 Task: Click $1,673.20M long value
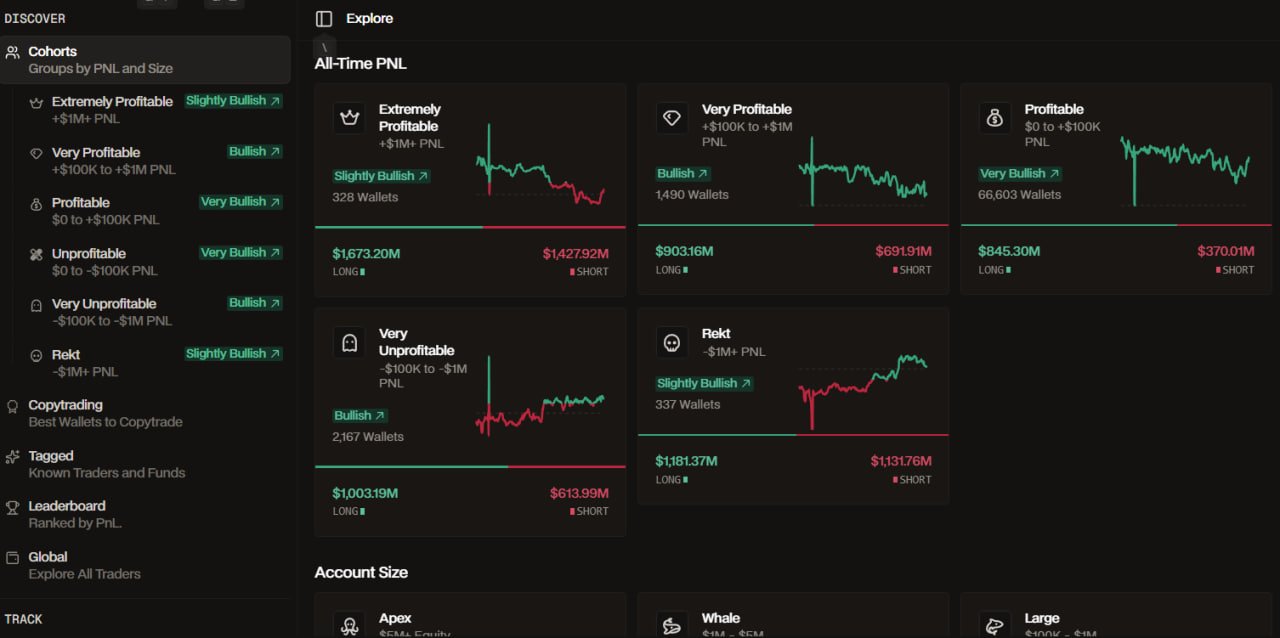pyautogui.click(x=366, y=254)
